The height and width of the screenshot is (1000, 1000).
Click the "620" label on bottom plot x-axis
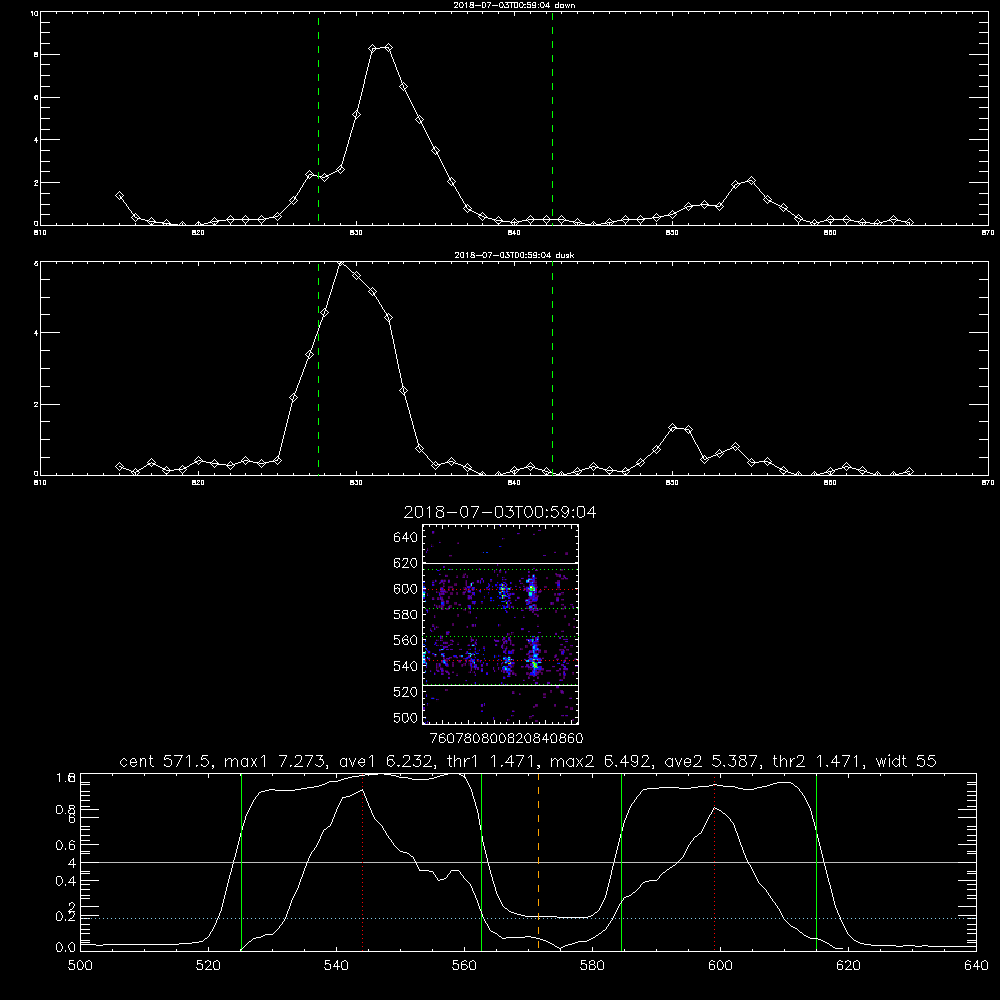(848, 965)
